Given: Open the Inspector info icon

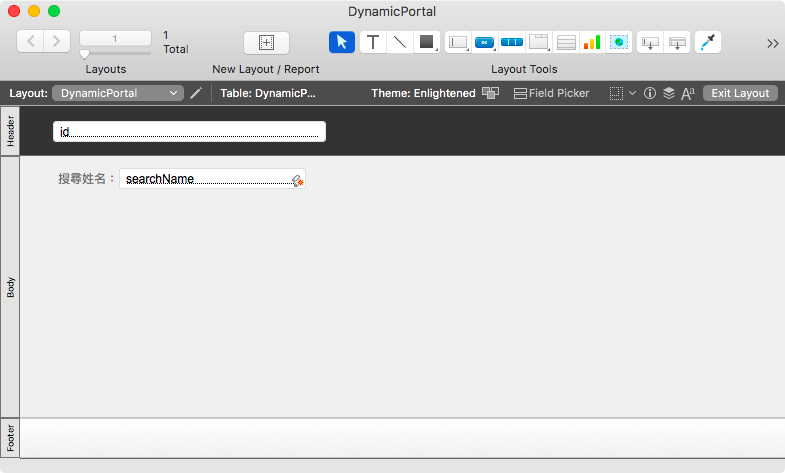Looking at the screenshot, I should click(x=650, y=93).
